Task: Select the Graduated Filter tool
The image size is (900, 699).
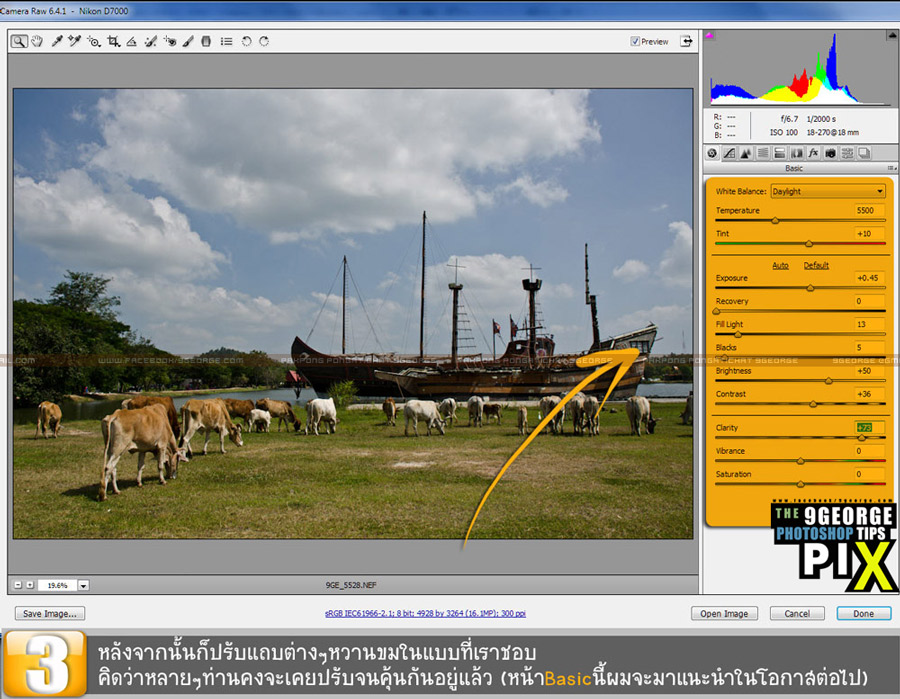Action: [x=206, y=41]
